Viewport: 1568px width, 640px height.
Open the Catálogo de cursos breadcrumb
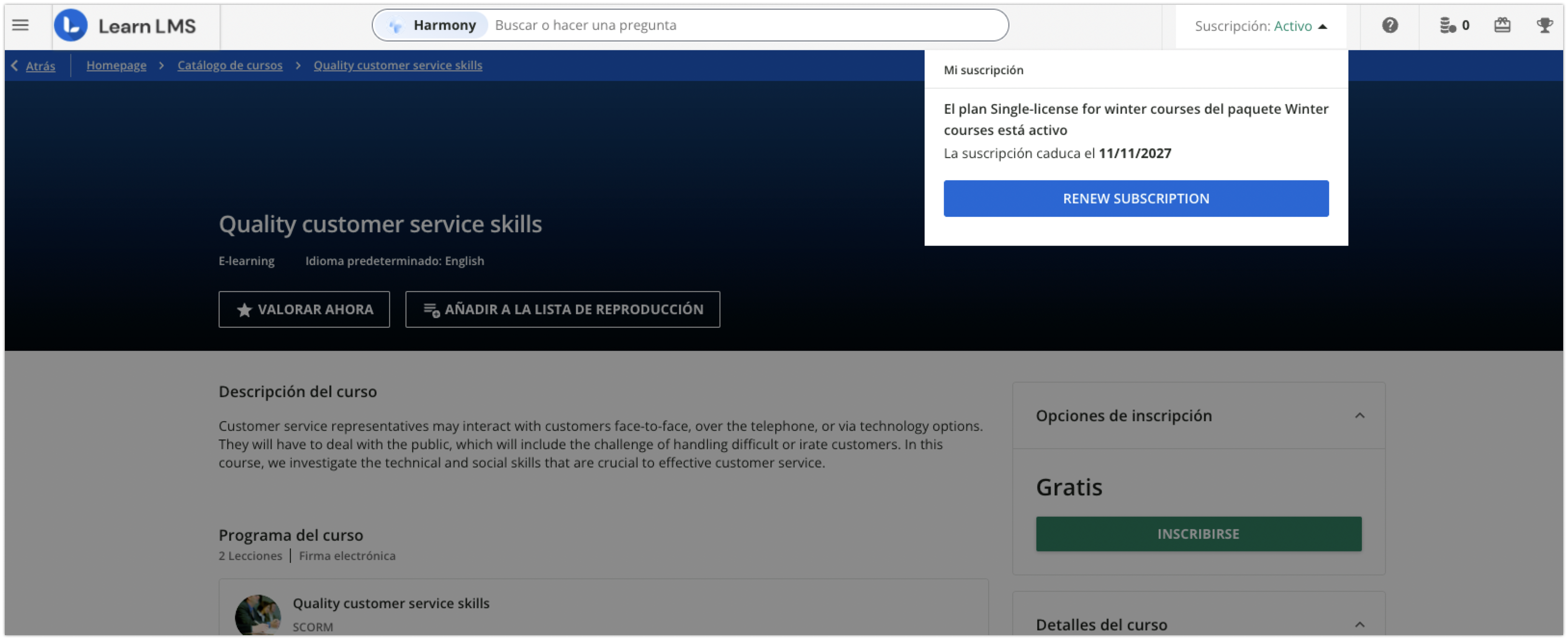pyautogui.click(x=230, y=65)
